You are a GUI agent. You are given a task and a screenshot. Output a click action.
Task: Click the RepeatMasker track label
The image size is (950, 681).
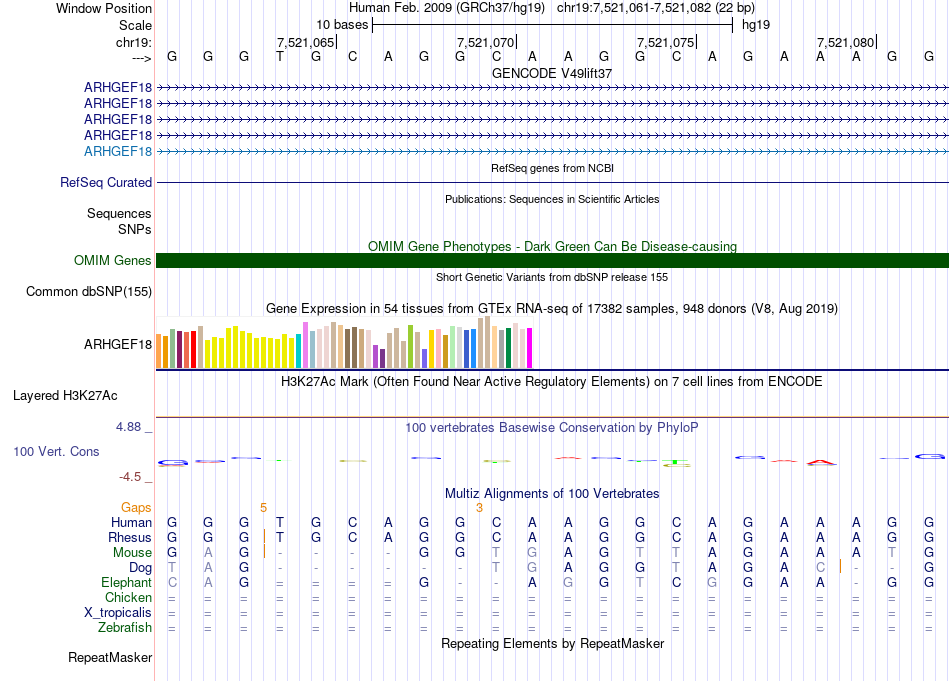(x=110, y=658)
